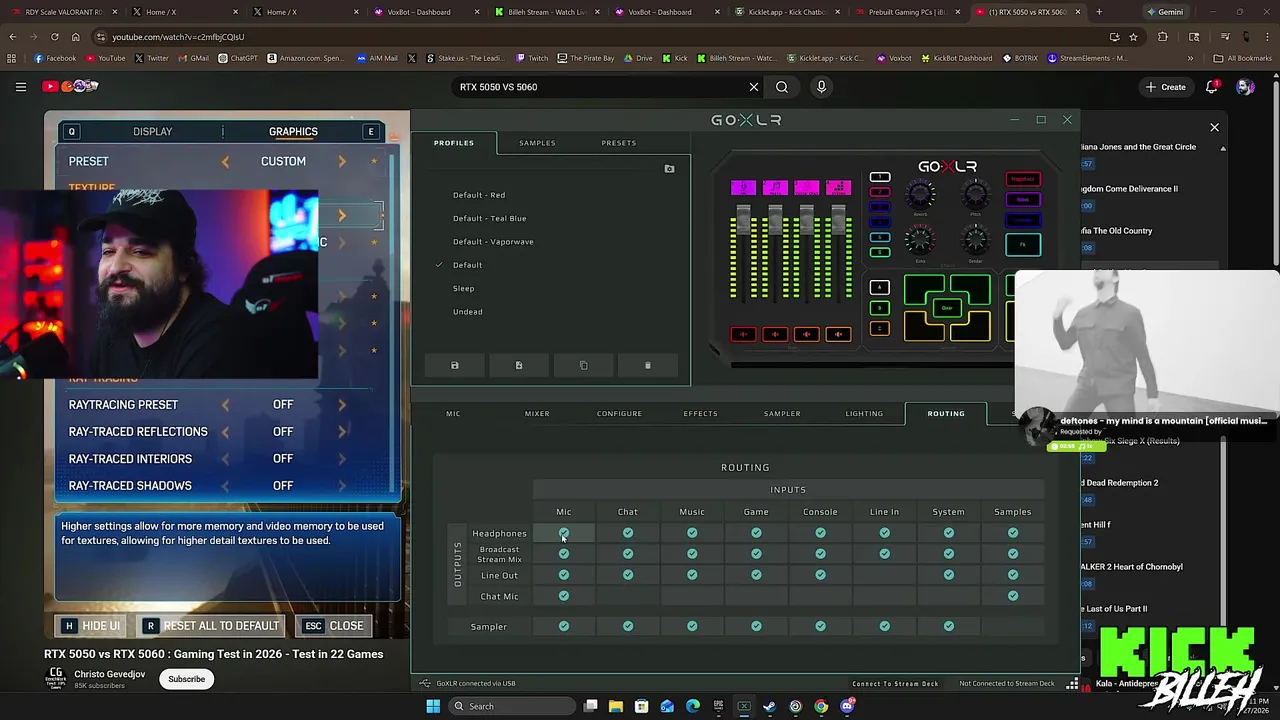Click left arrow for Ray-Traced Reflections

coord(225,432)
